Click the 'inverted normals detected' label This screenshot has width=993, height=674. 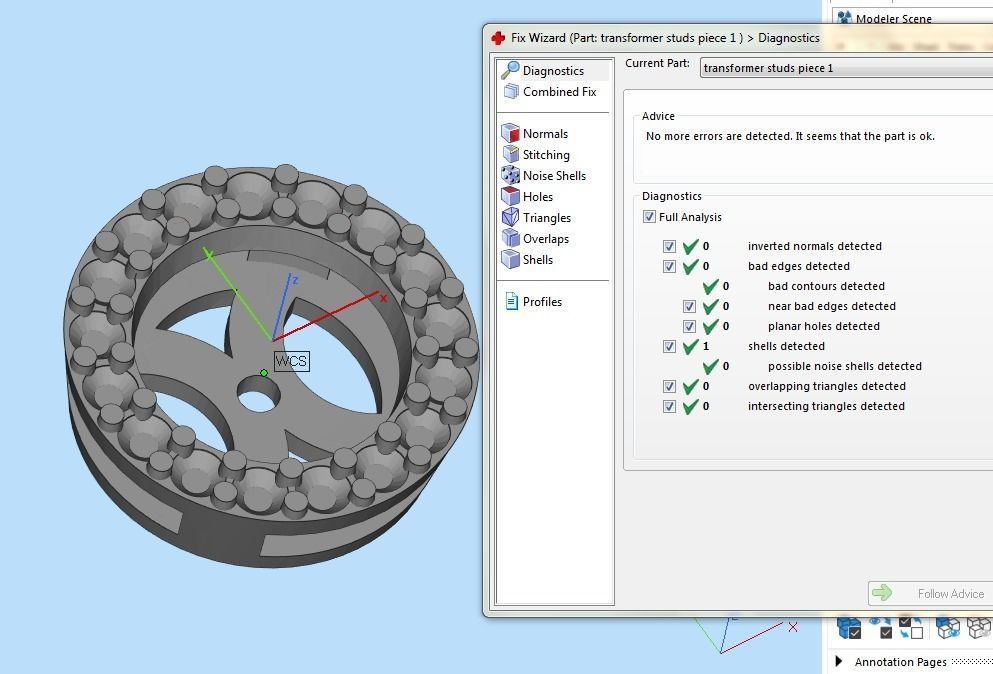tap(814, 246)
